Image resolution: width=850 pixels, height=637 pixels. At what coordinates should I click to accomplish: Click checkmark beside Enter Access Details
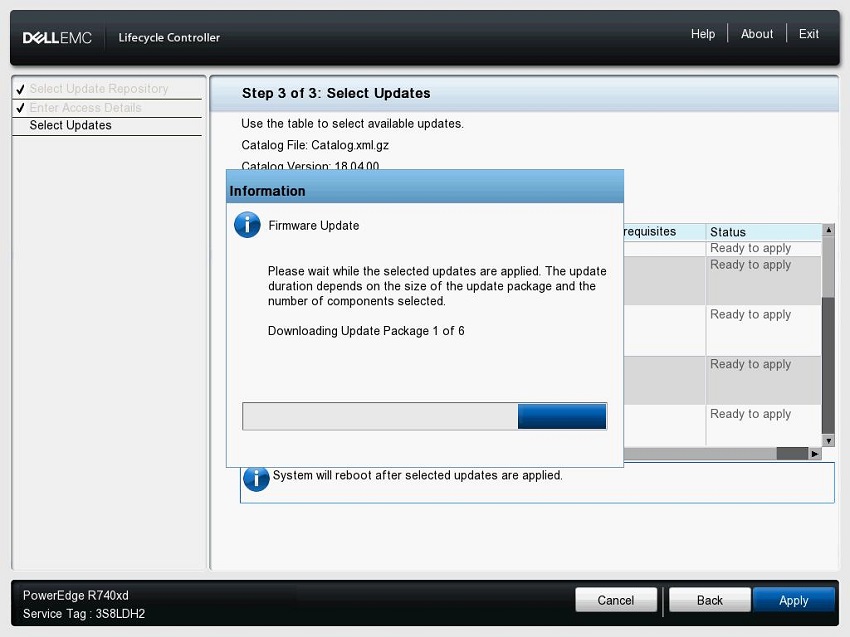(21, 108)
